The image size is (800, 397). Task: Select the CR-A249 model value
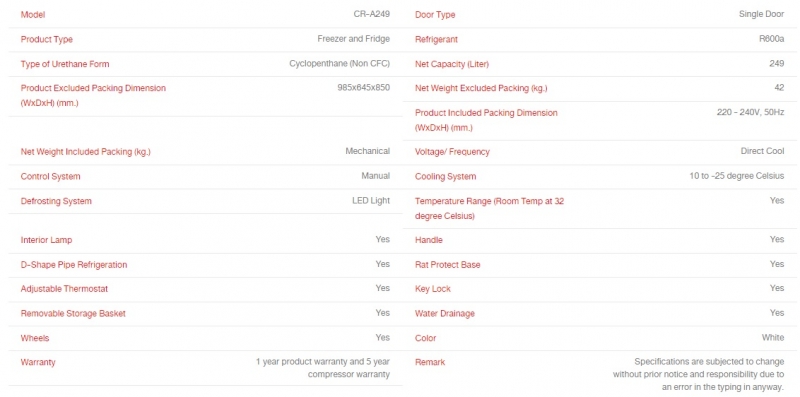point(371,14)
